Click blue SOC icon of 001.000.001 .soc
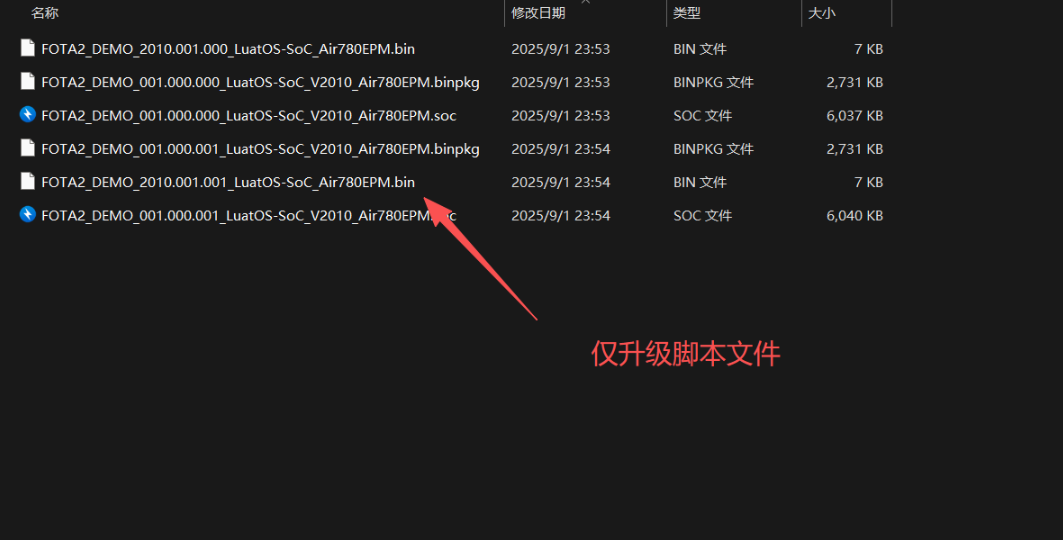Screen dimensions: 1063x540 (x=28, y=215)
